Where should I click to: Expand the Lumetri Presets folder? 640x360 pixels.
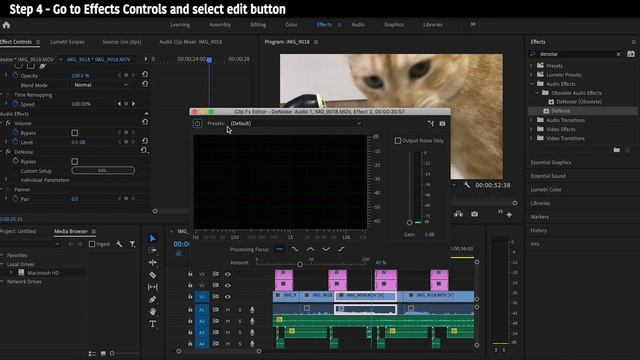[x=531, y=75]
